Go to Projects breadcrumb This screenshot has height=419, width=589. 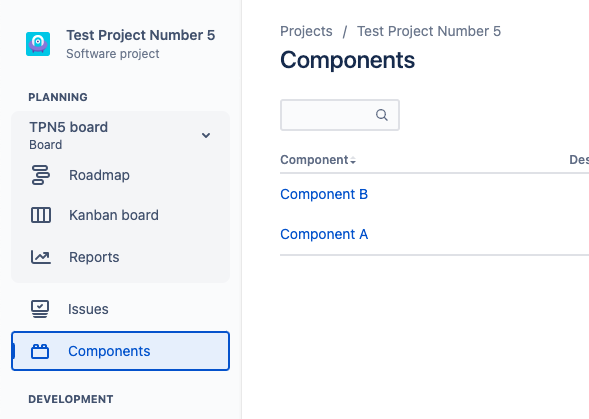pyautogui.click(x=306, y=31)
